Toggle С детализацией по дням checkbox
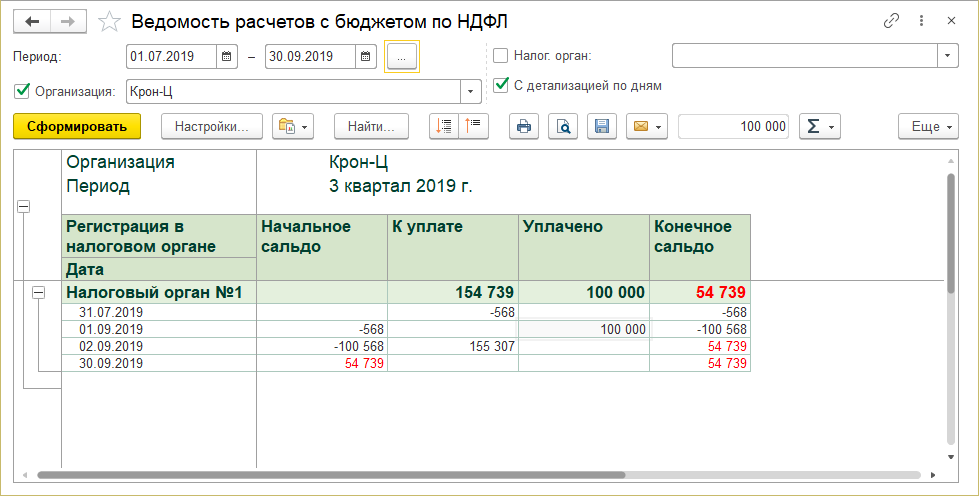Viewport: 979px width, 496px height. coord(501,86)
